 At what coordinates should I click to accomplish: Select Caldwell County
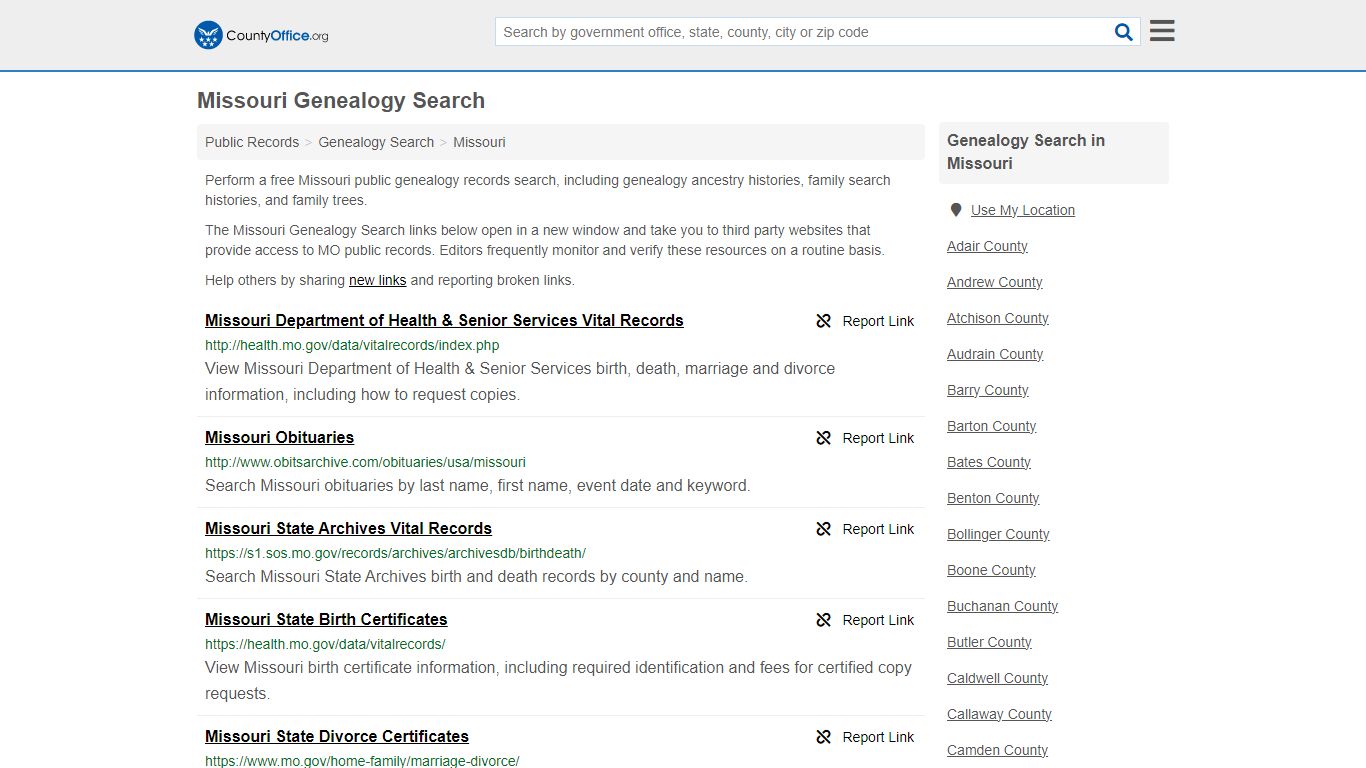[x=997, y=678]
